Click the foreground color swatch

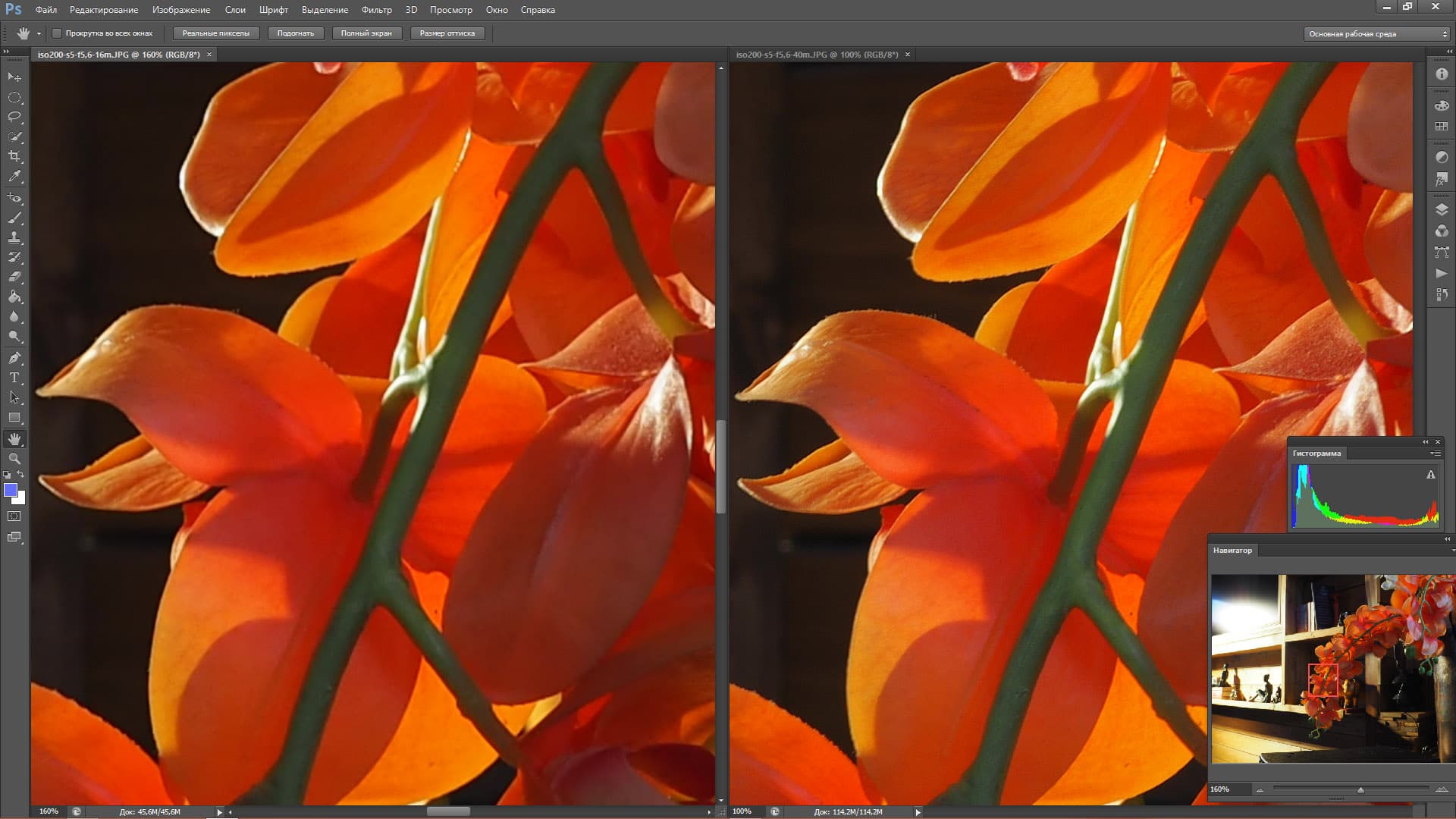coord(11,490)
